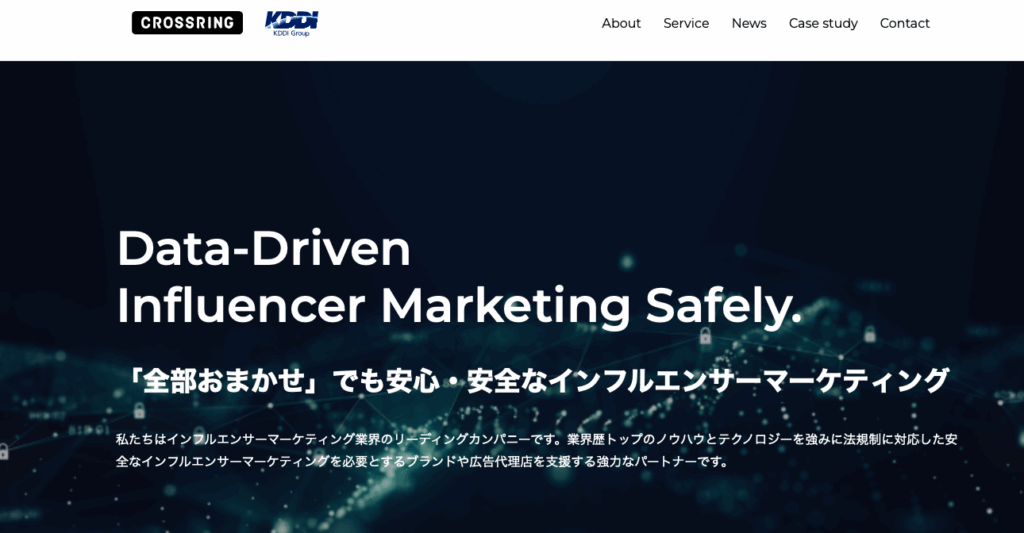
Task: Click the paragraph line beginning with 私たちは
Action: [536, 440]
